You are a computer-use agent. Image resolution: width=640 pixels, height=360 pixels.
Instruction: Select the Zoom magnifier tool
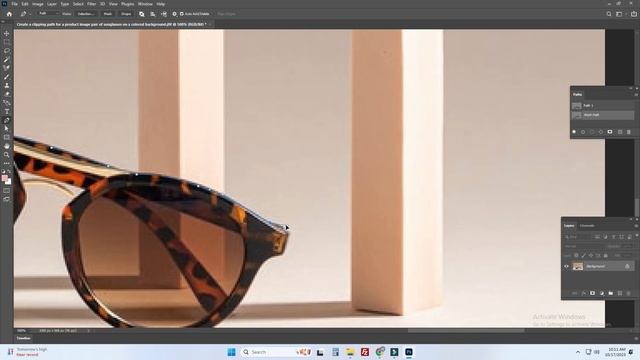tap(7, 155)
